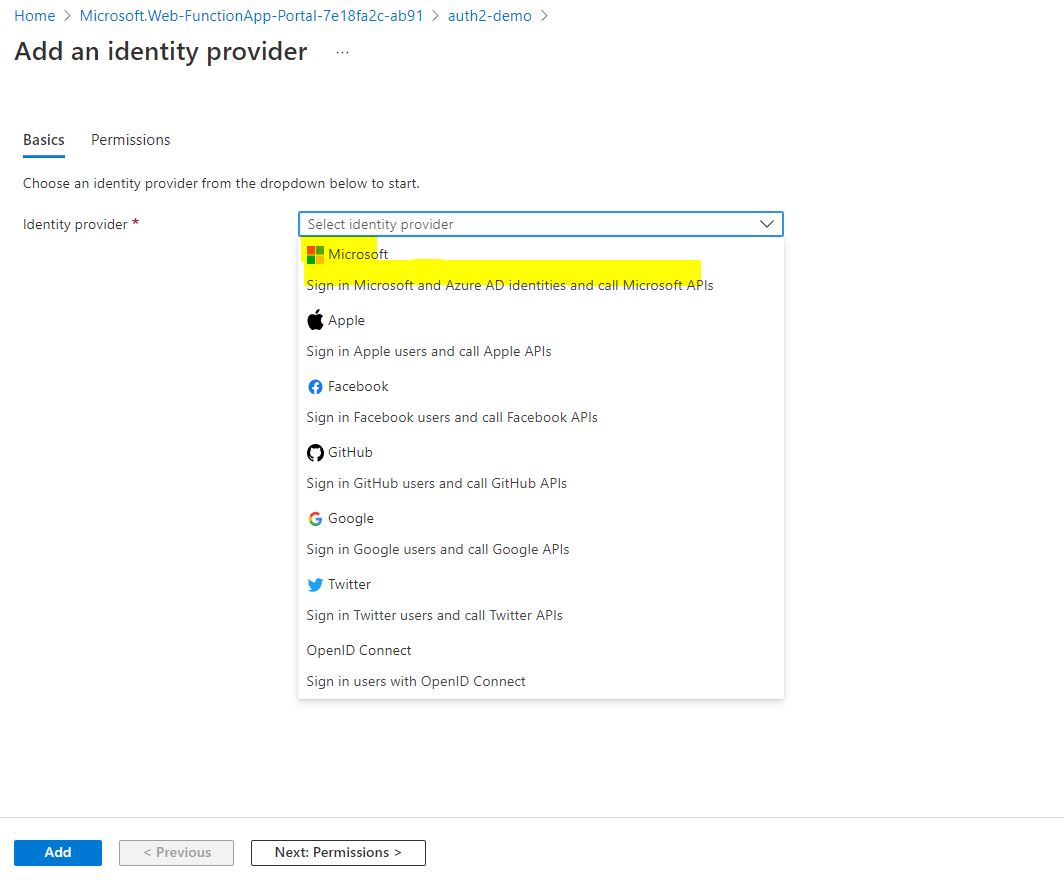Click the blue Add button
Image resolution: width=1064 pixels, height=883 pixels.
click(x=58, y=852)
